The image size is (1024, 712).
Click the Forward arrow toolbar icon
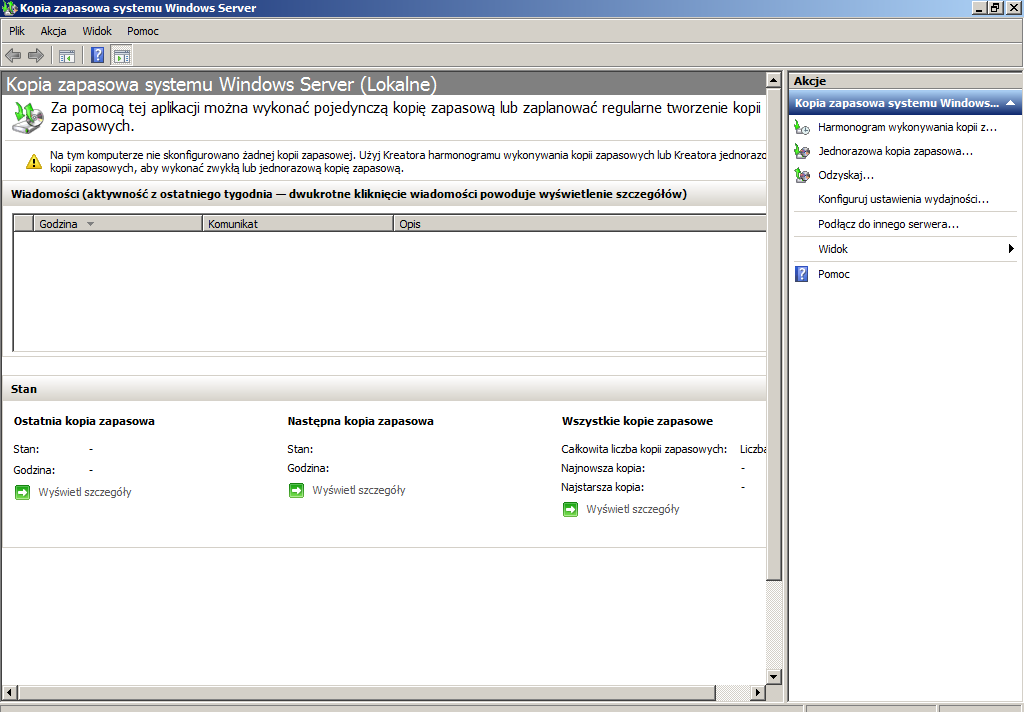pyautogui.click(x=36, y=56)
